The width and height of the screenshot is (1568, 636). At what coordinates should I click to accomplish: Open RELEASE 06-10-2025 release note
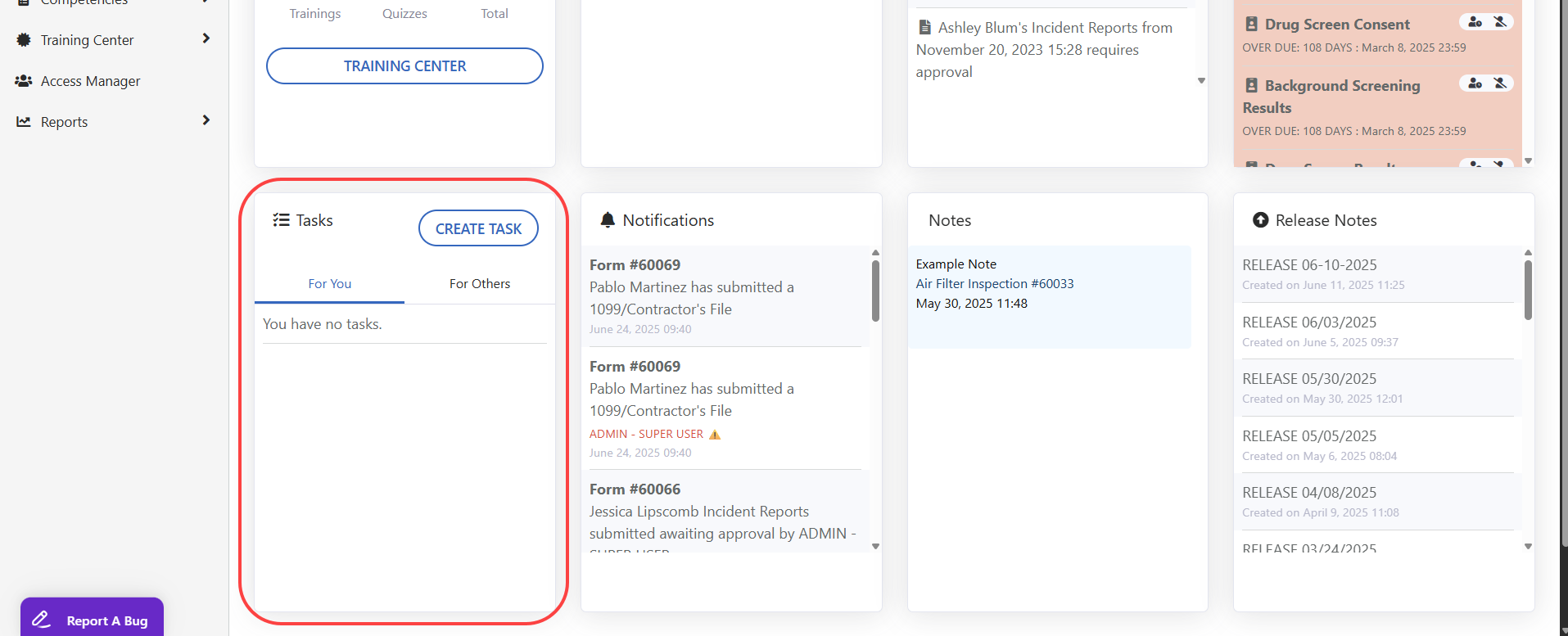tap(1308, 265)
